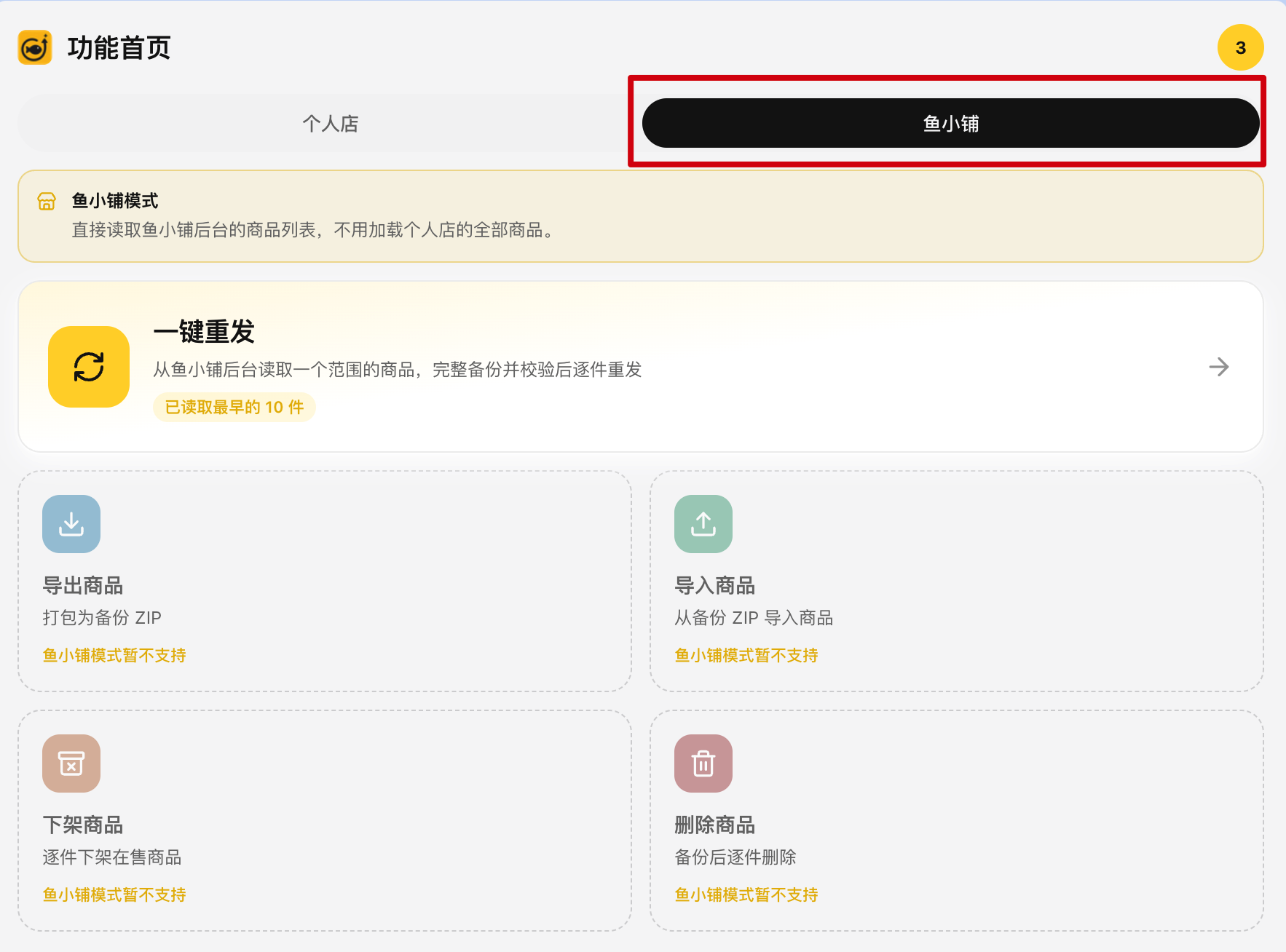This screenshot has width=1286, height=952.
Task: Click 鱼小铺模式暂不支持 under 下架商品
Action: point(114,895)
